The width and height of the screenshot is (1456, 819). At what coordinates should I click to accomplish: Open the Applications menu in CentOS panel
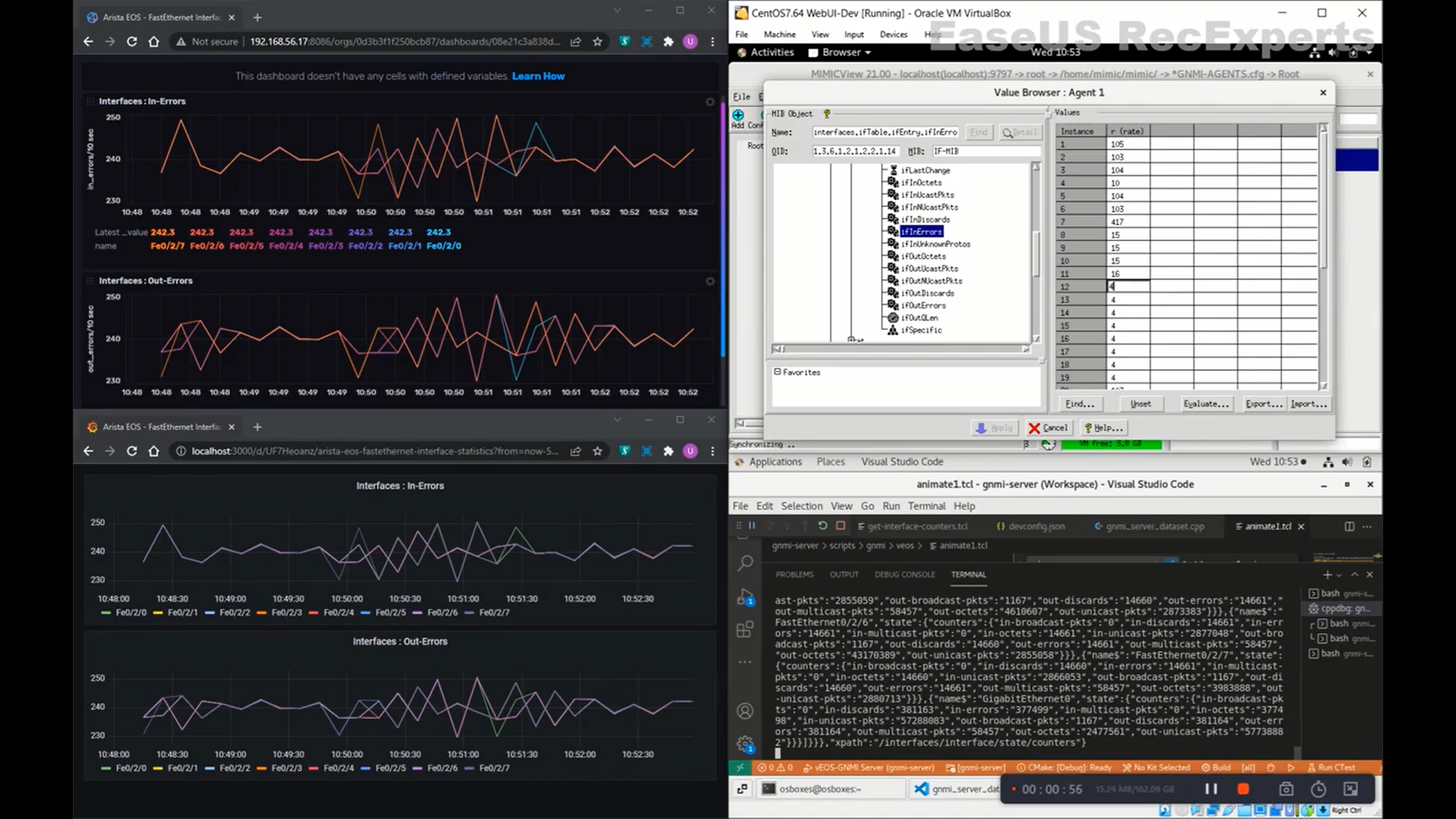click(x=768, y=462)
